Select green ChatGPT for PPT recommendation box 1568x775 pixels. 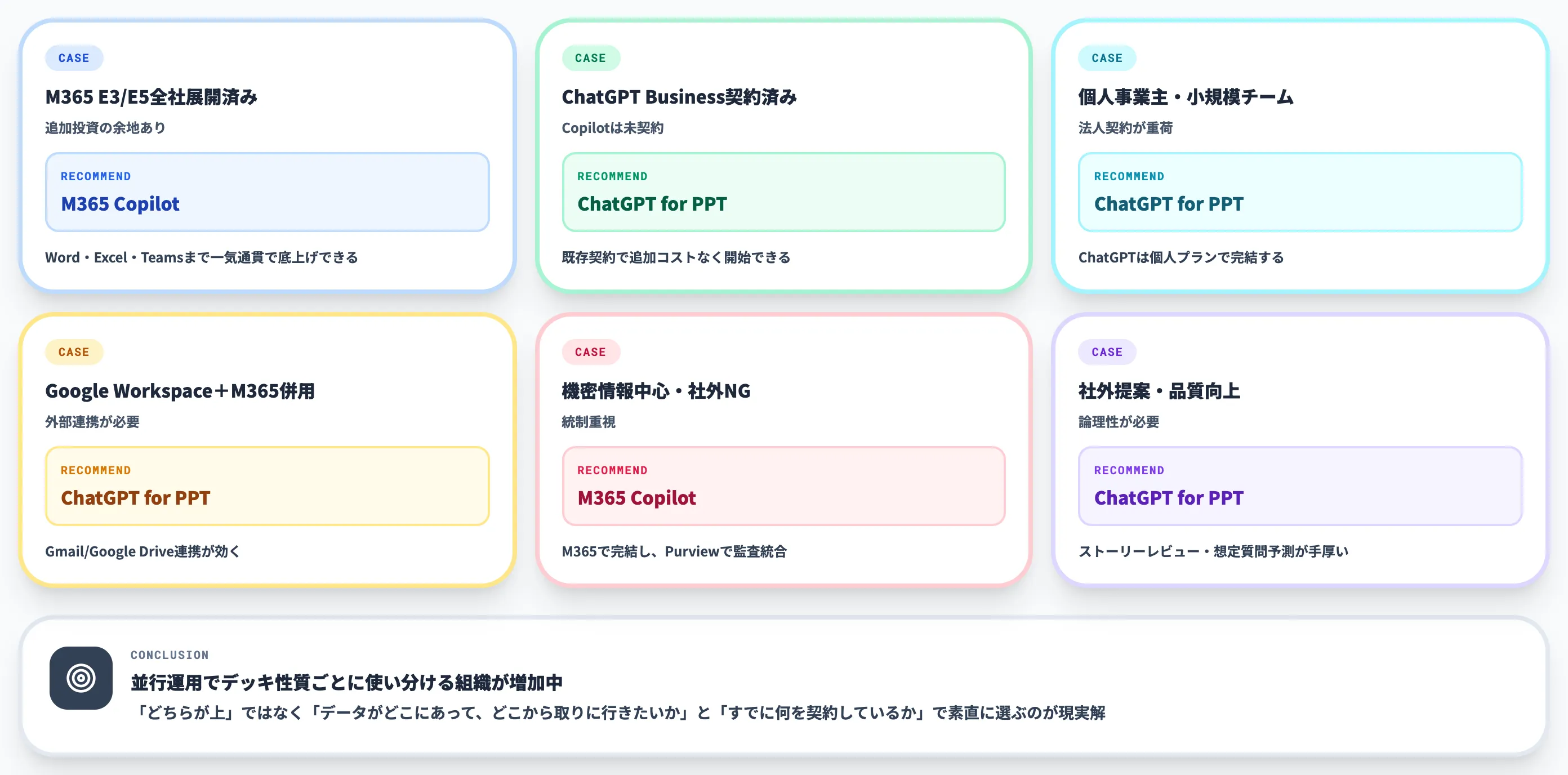(x=783, y=191)
